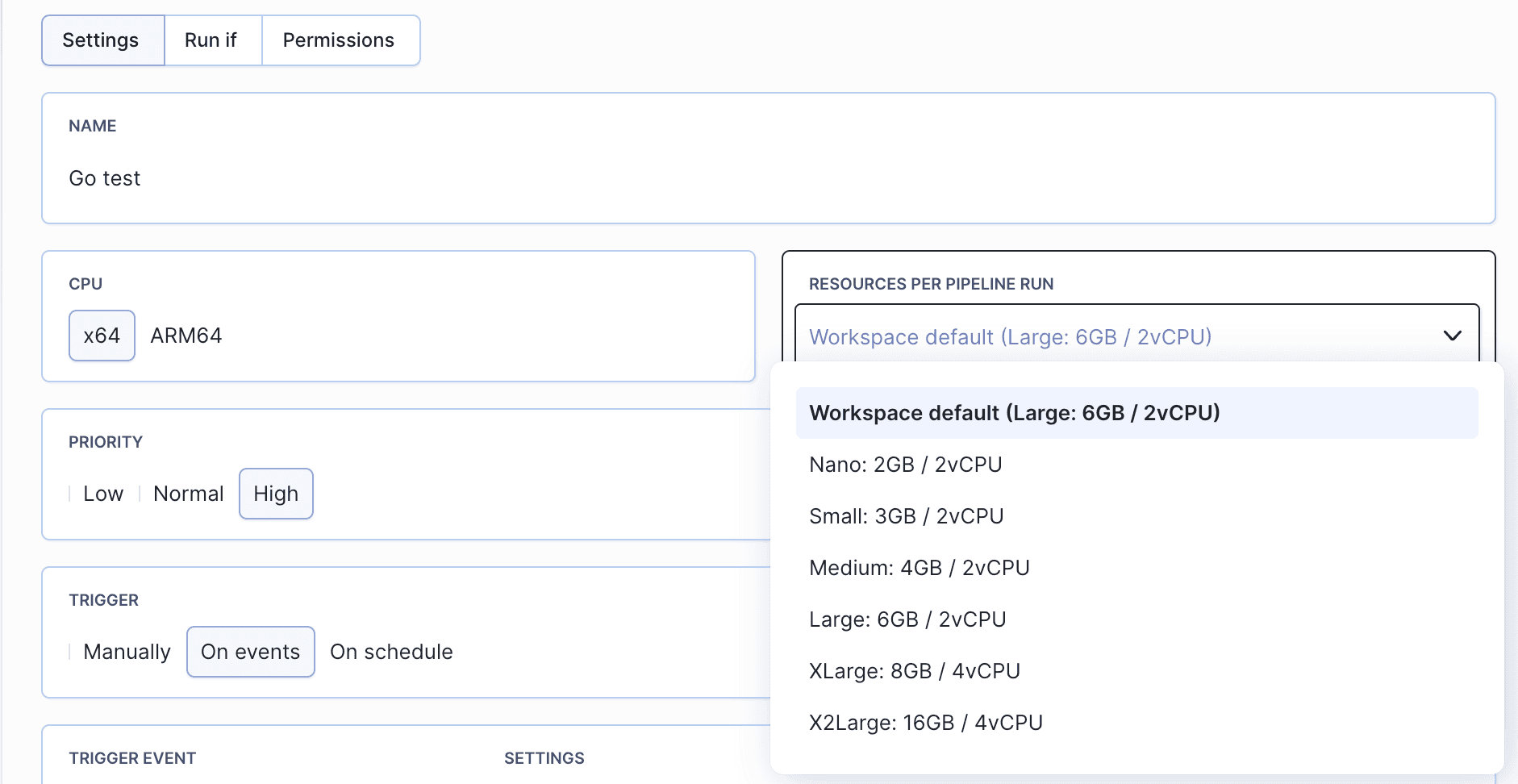Open the Permissions tab
This screenshot has width=1518, height=784.
point(339,40)
